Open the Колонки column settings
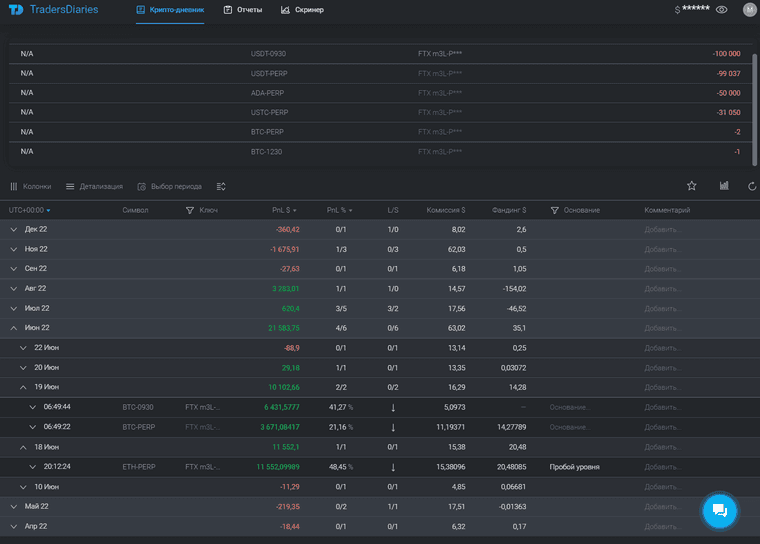 pos(31,187)
